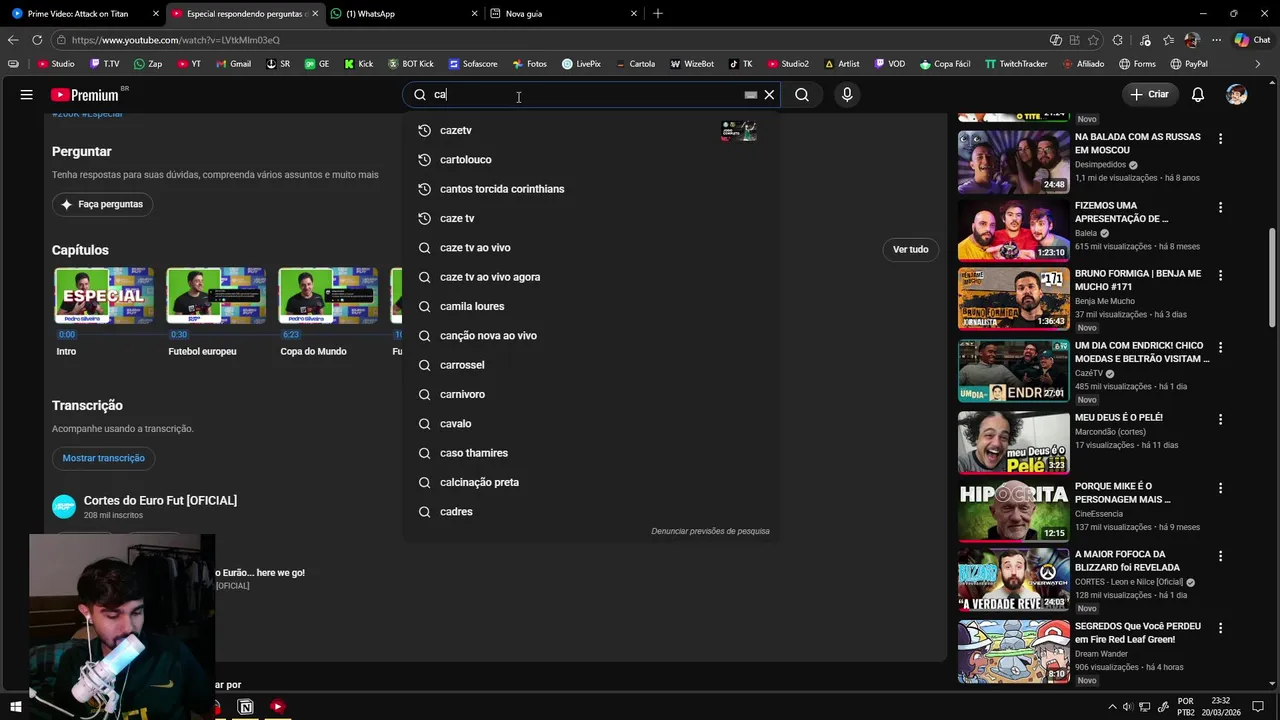This screenshot has height=720, width=1280.
Task: Go to YouTube Premium home logo
Action: [86, 95]
